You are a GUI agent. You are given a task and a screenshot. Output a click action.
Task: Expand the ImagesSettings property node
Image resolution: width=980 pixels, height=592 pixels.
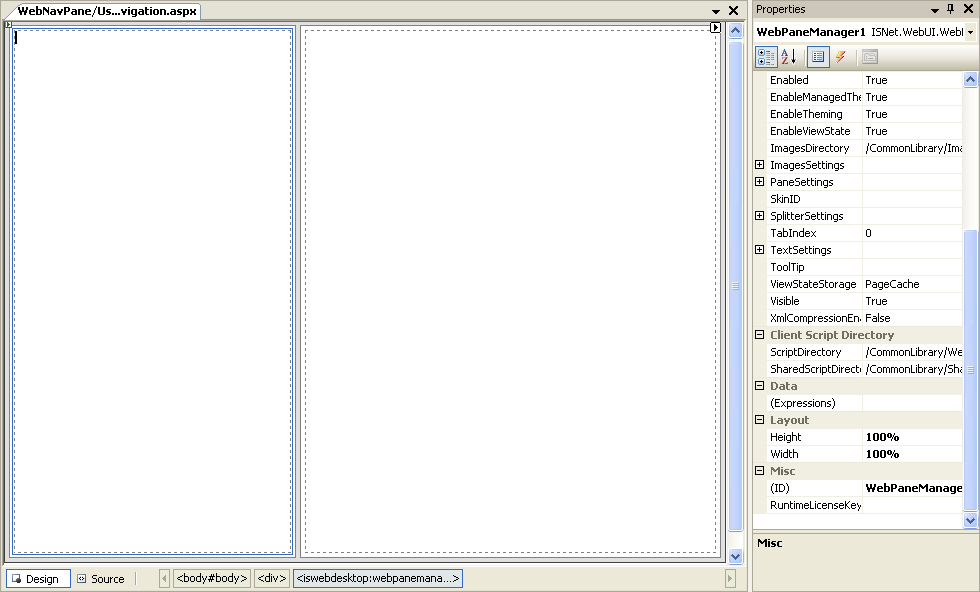[760, 165]
